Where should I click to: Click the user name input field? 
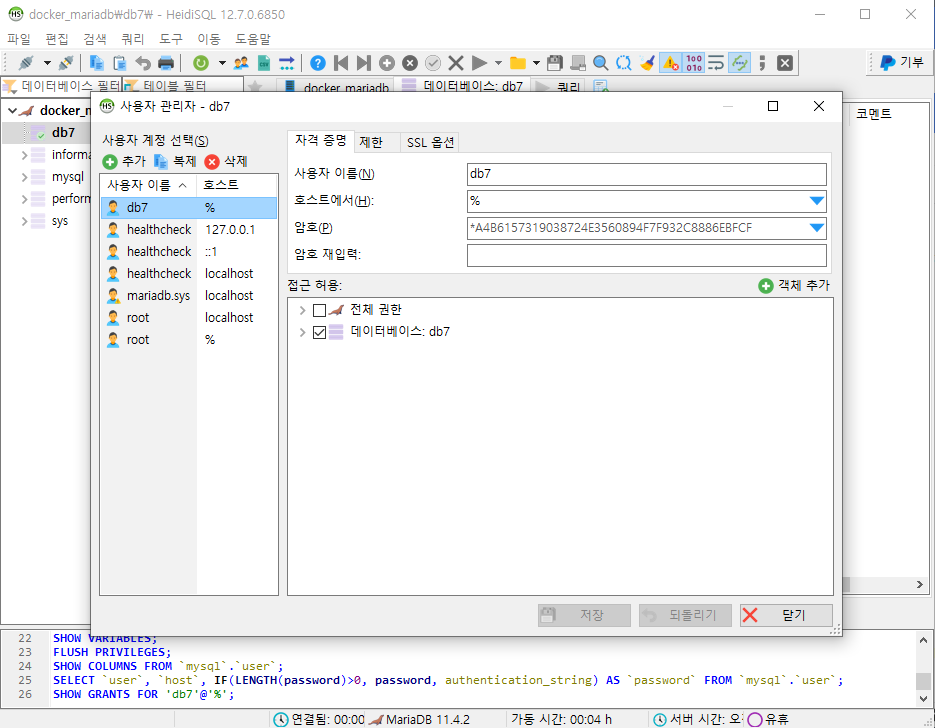pos(646,174)
